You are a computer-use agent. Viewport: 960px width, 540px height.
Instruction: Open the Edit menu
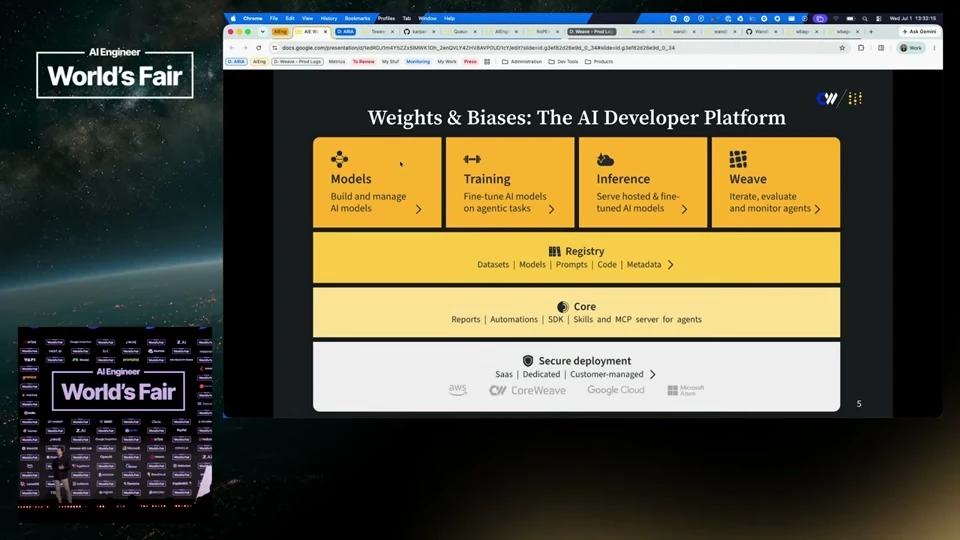[x=290, y=18]
